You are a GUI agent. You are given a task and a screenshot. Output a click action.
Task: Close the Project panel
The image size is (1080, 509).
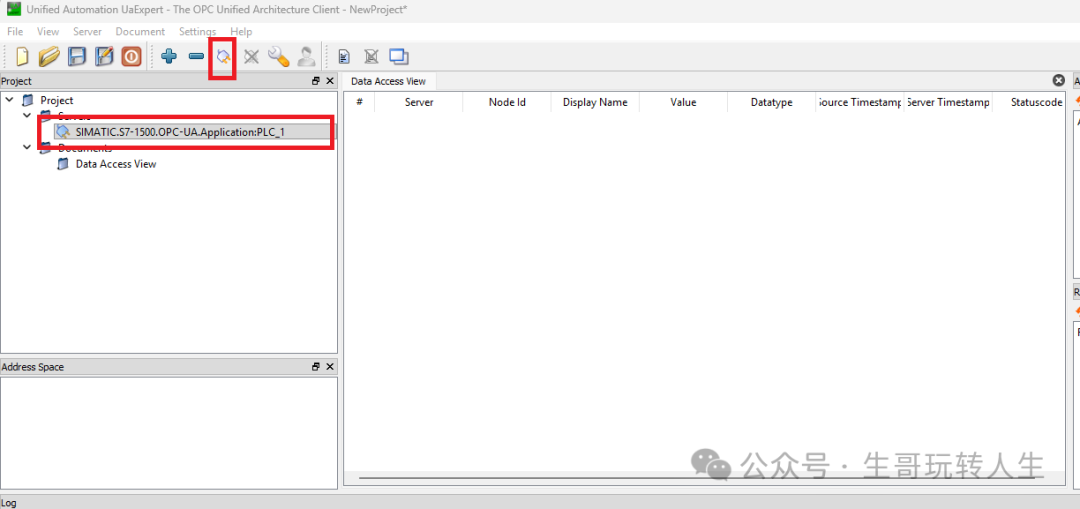click(330, 81)
